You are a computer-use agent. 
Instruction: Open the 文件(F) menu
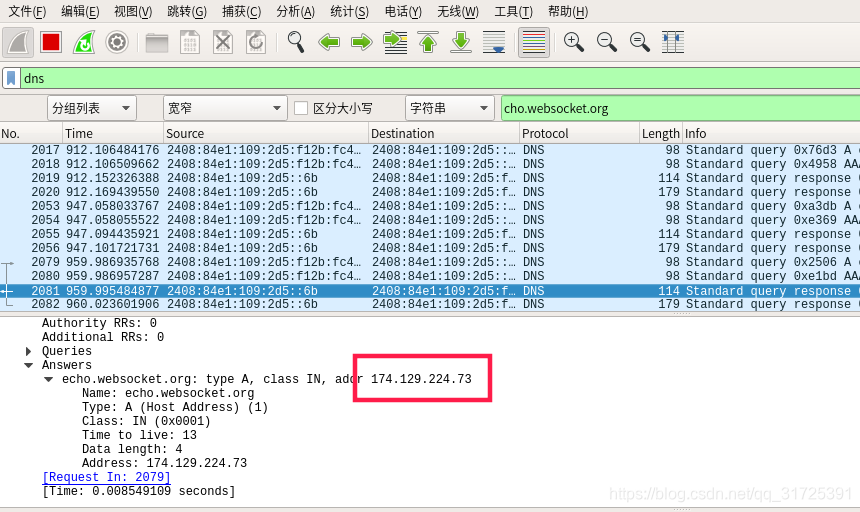coord(27,11)
